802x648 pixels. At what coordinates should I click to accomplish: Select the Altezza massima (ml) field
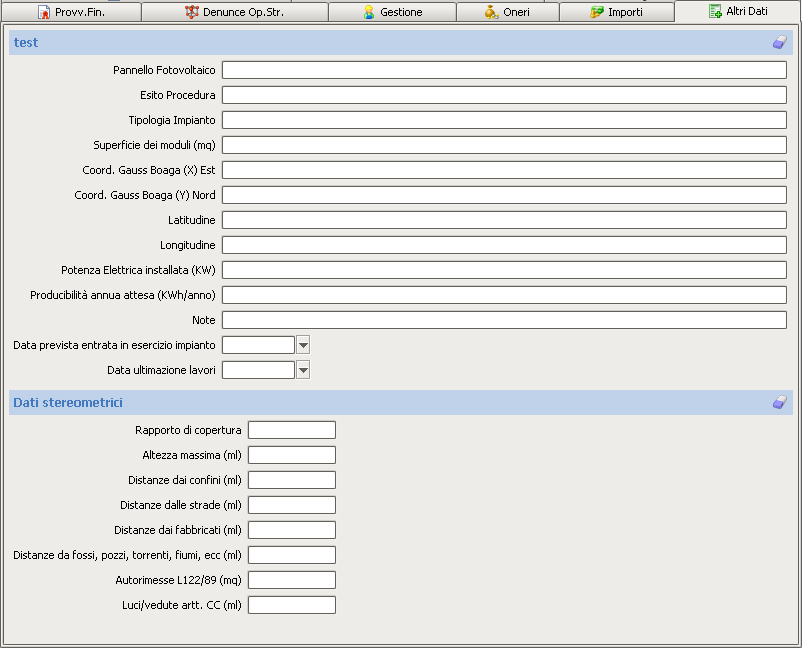(x=291, y=455)
